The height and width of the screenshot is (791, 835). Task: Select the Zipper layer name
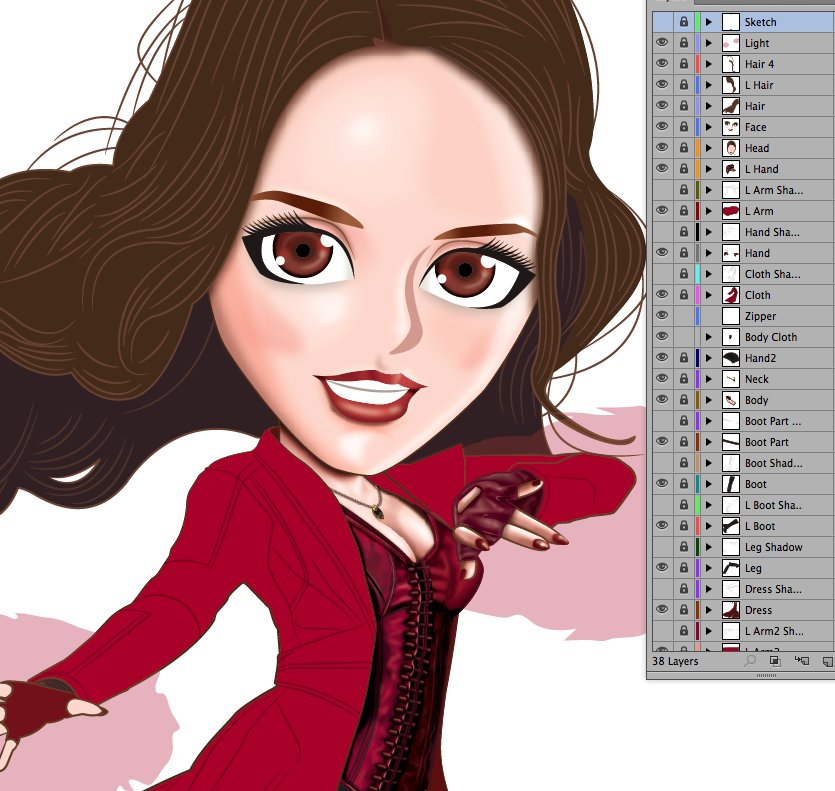(760, 316)
